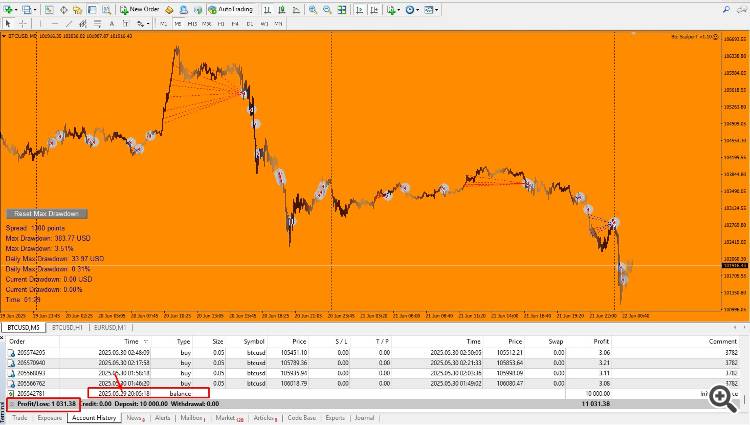750x425 pixels.
Task: Set timeframe to D1
Action: click(x=250, y=23)
